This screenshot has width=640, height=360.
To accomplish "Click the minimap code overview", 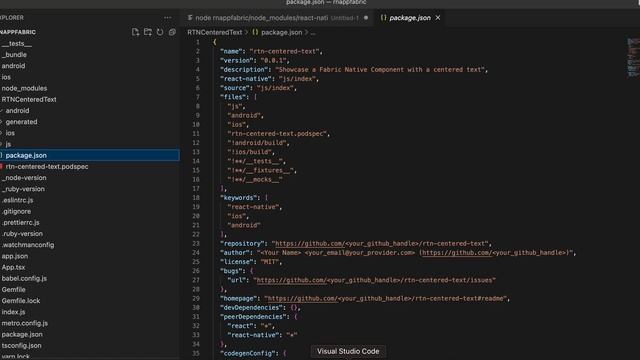I will 633,57.
